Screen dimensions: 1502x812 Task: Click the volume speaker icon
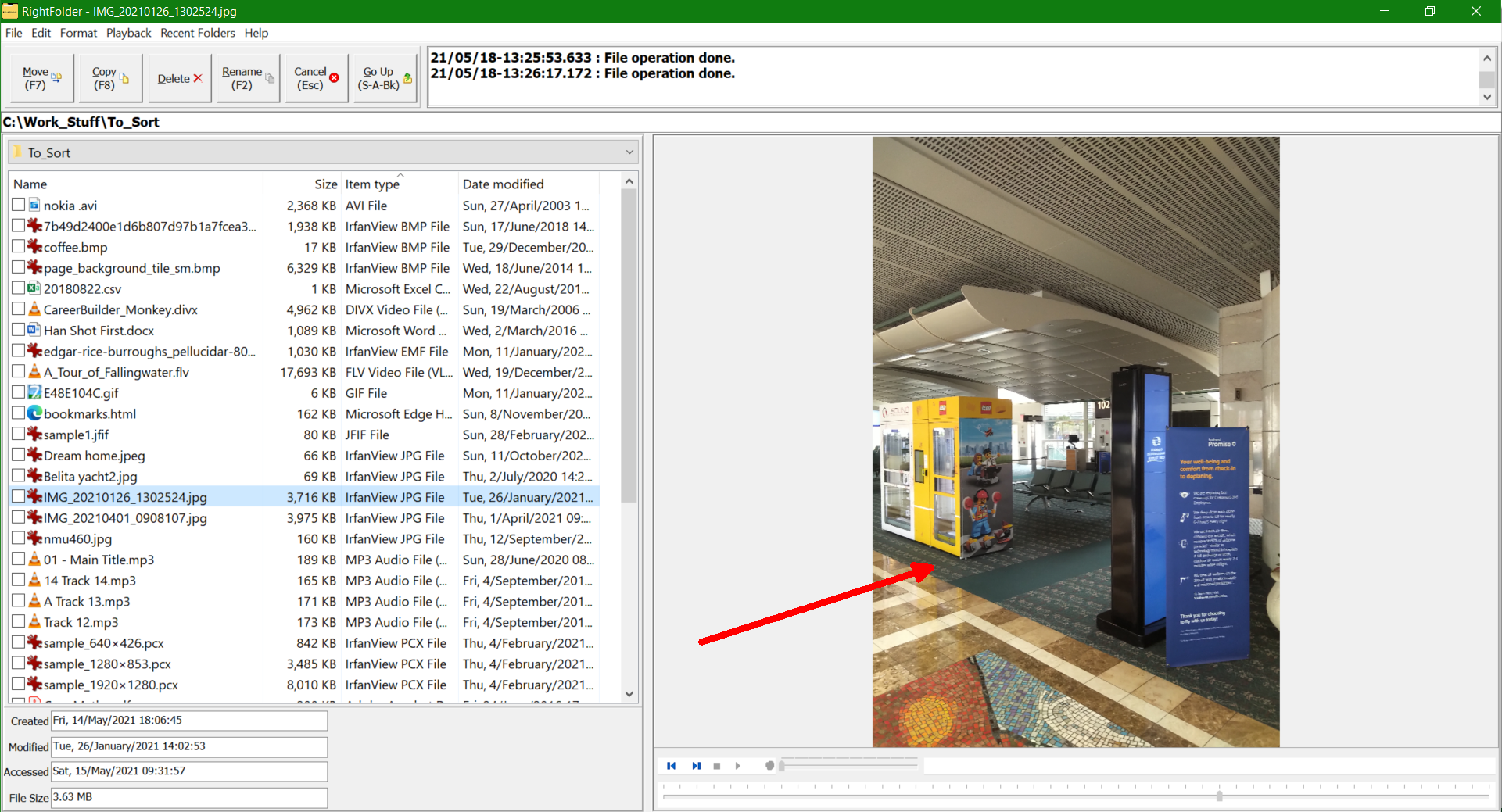(x=769, y=766)
